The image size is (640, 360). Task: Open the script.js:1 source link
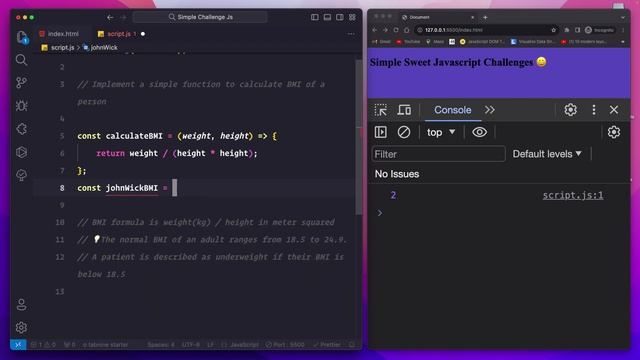click(x=573, y=195)
